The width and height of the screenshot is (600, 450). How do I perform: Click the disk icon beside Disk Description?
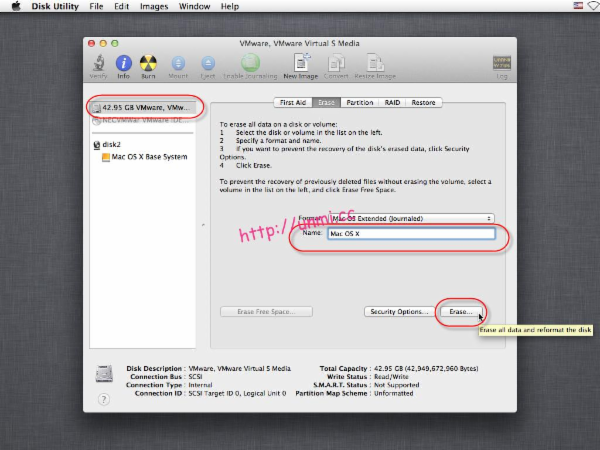point(104,373)
